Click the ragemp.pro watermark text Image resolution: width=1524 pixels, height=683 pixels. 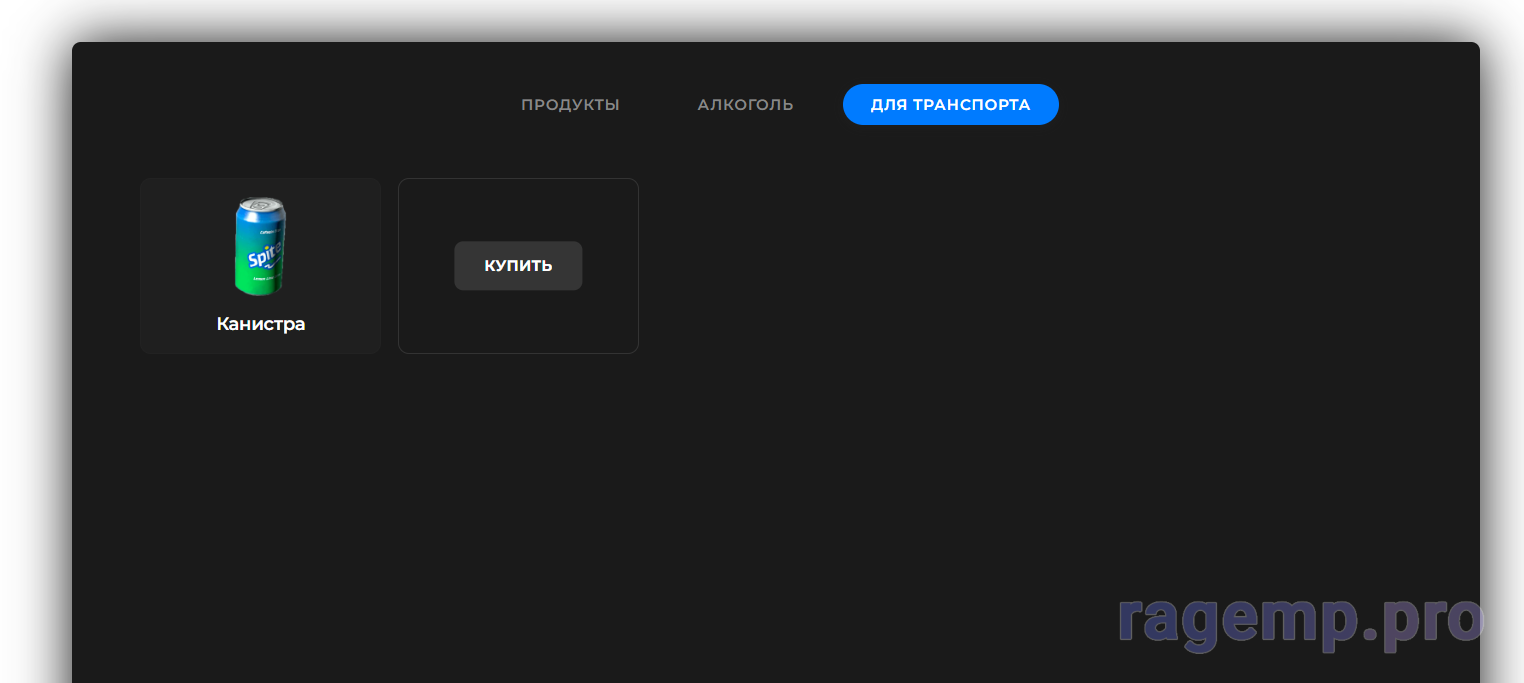pos(1300,620)
